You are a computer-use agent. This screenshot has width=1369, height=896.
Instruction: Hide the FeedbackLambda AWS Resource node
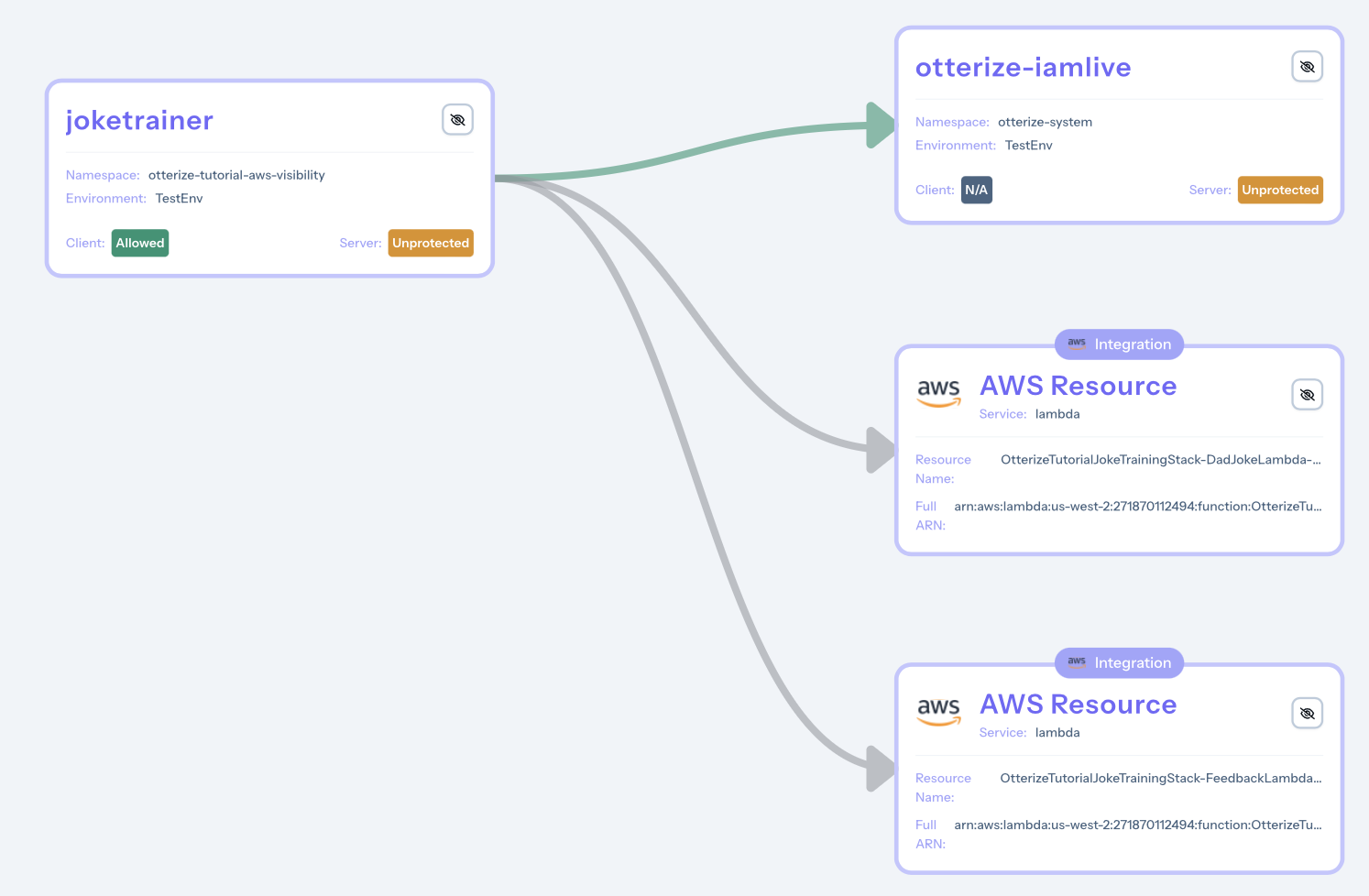point(1307,713)
